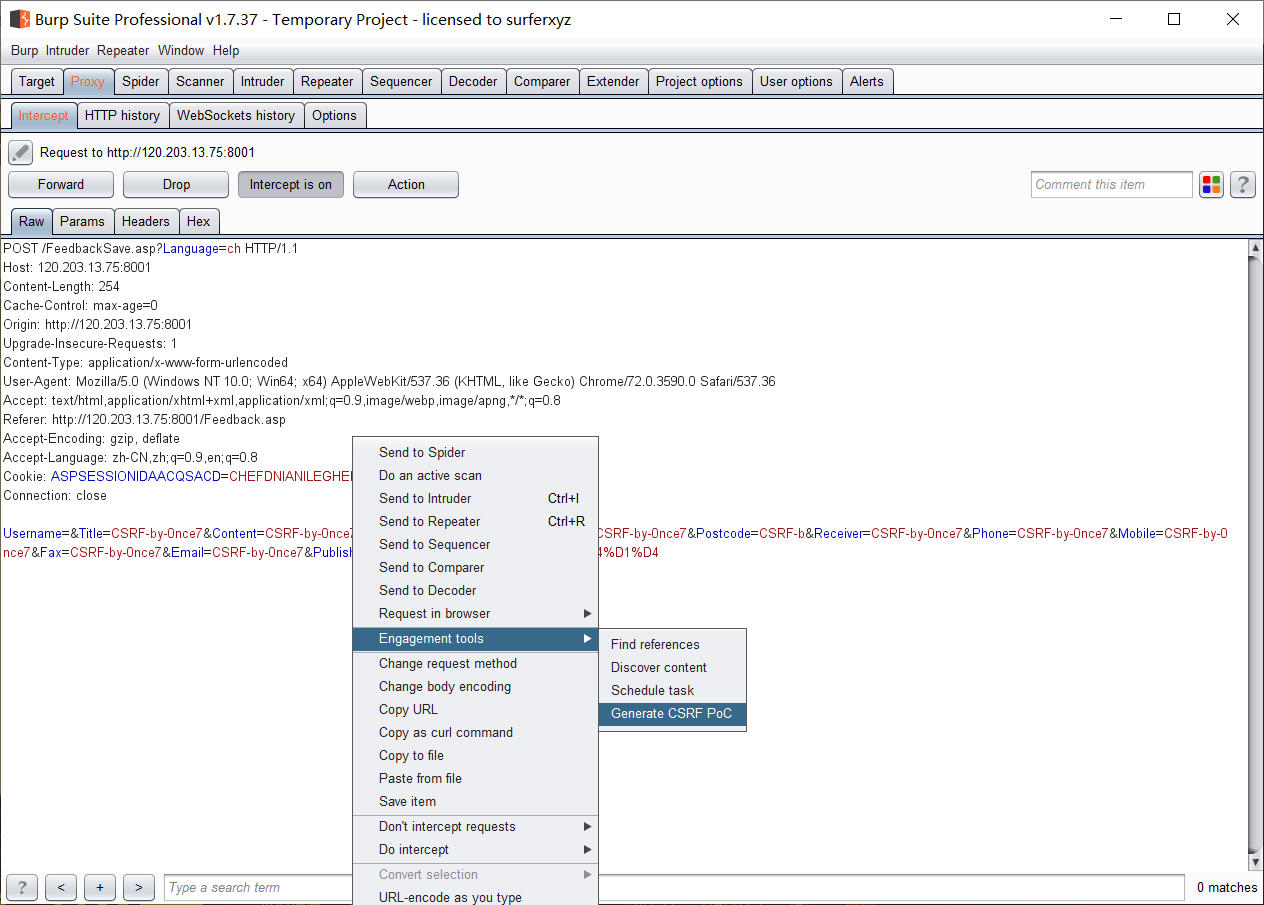
Task: Choose Generate CSRF PoC
Action: pos(672,714)
